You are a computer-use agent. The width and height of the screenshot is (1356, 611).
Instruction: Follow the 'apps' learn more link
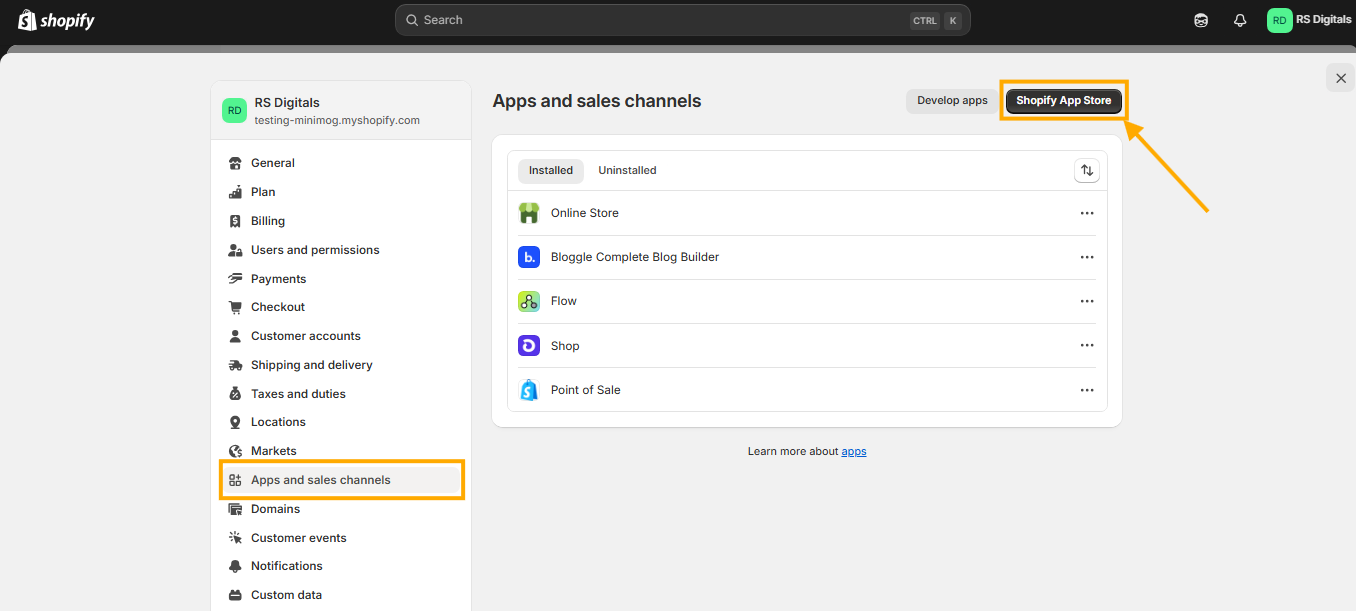tap(854, 452)
